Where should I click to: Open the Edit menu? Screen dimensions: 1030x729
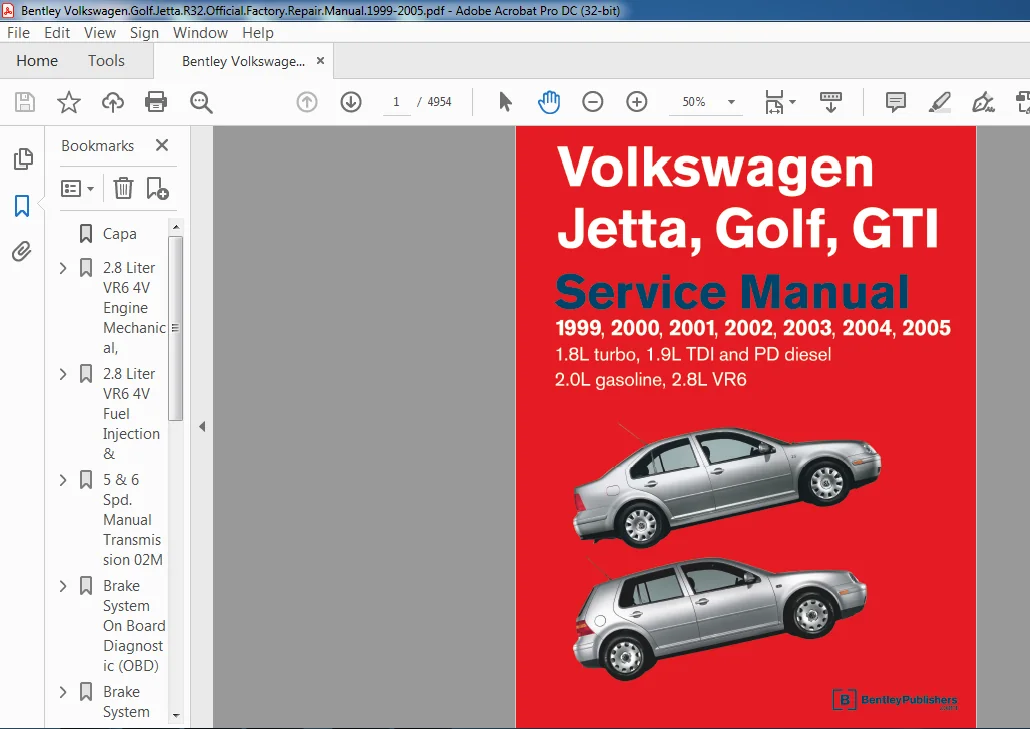point(57,33)
